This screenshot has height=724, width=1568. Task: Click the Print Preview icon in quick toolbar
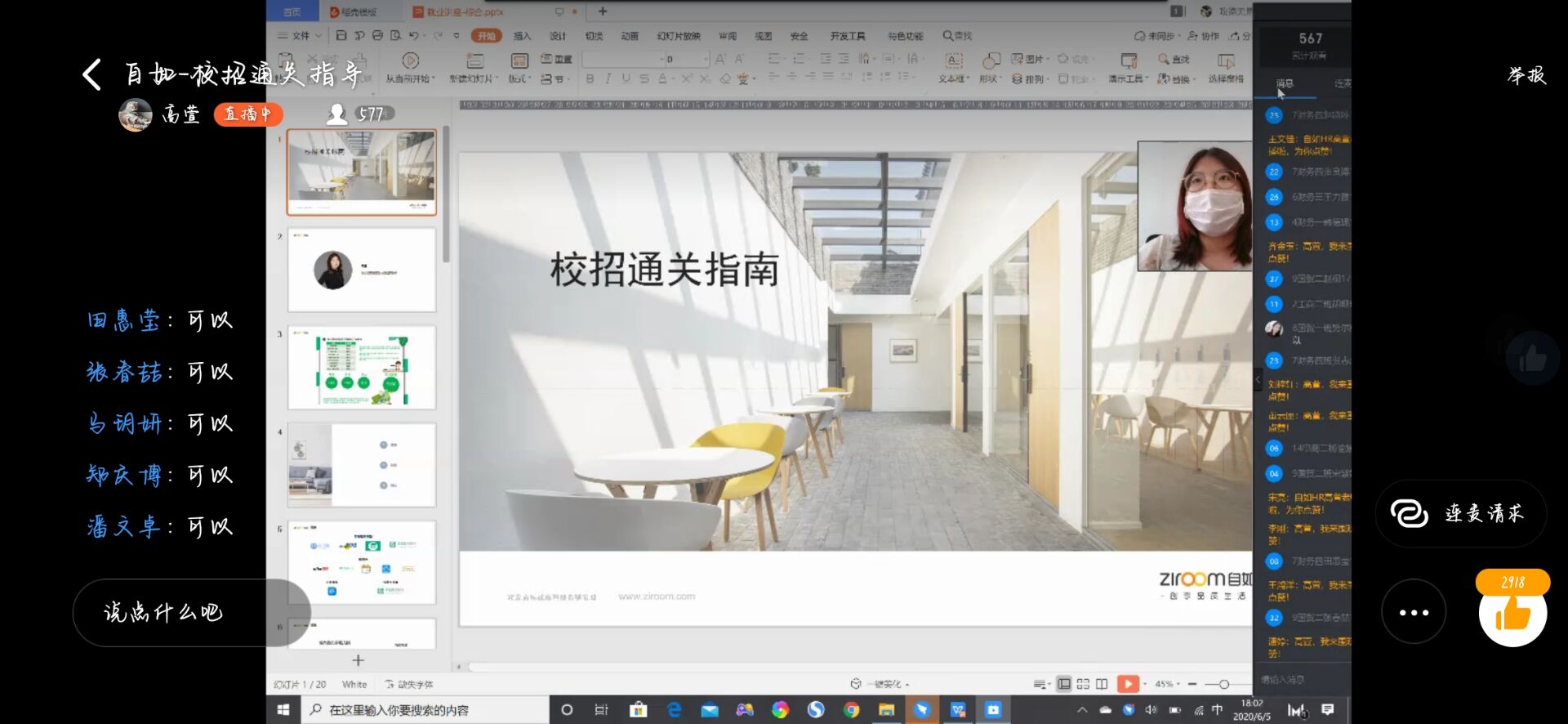395,35
